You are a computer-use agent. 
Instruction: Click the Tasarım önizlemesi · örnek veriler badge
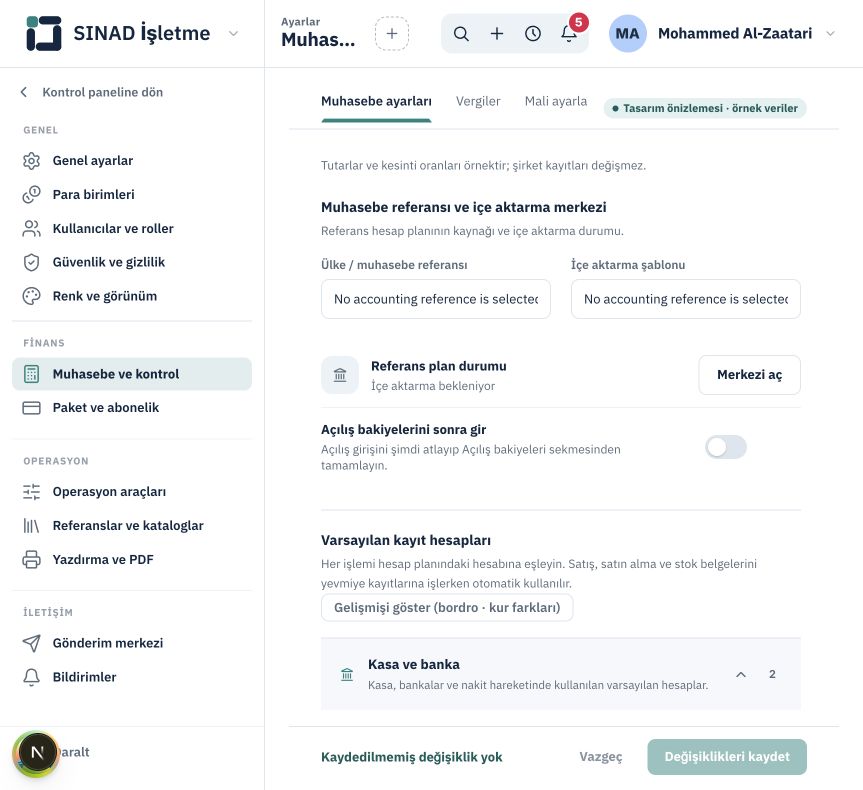(x=705, y=108)
